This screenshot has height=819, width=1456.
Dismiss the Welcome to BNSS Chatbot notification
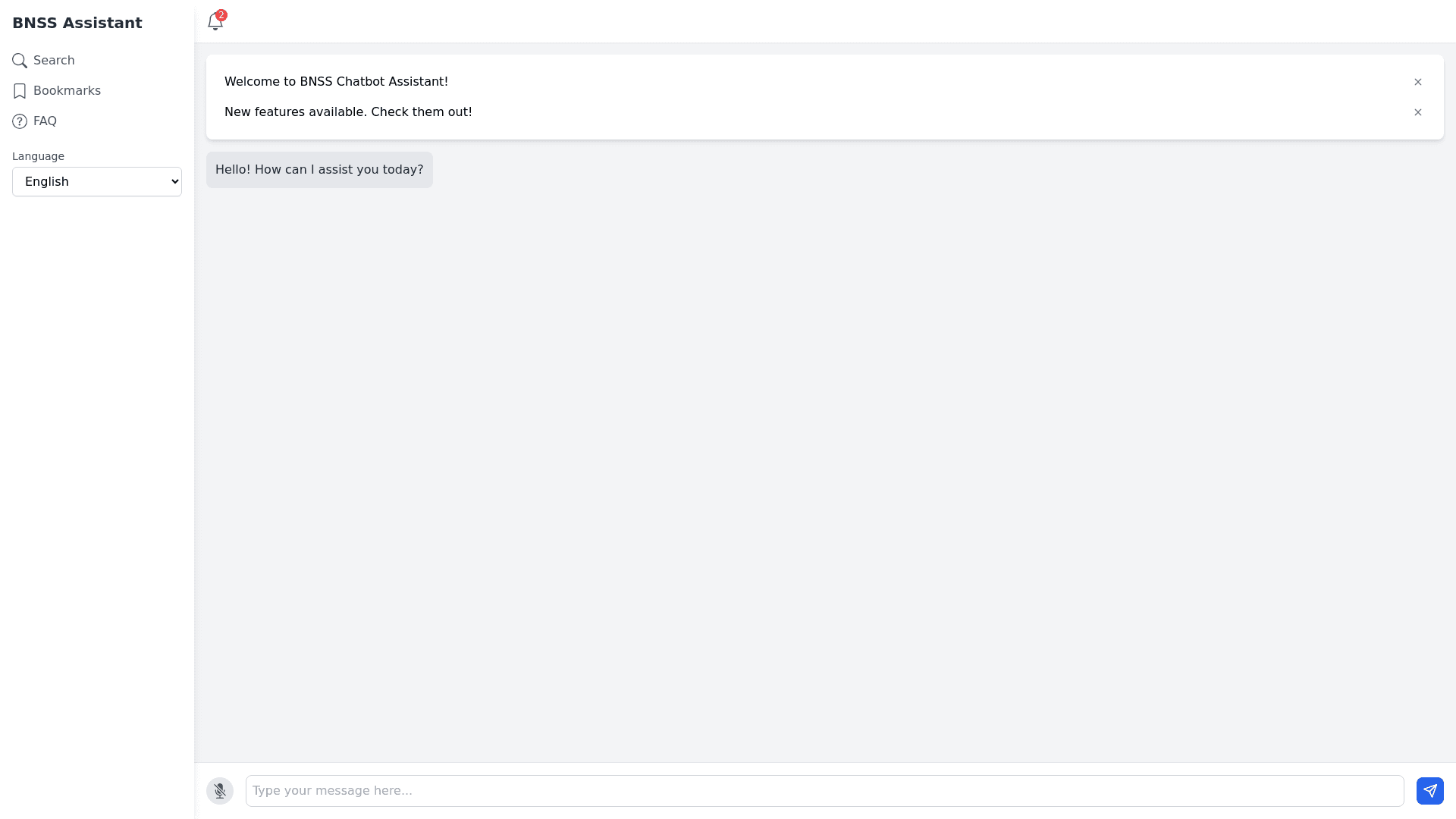pos(1417,82)
